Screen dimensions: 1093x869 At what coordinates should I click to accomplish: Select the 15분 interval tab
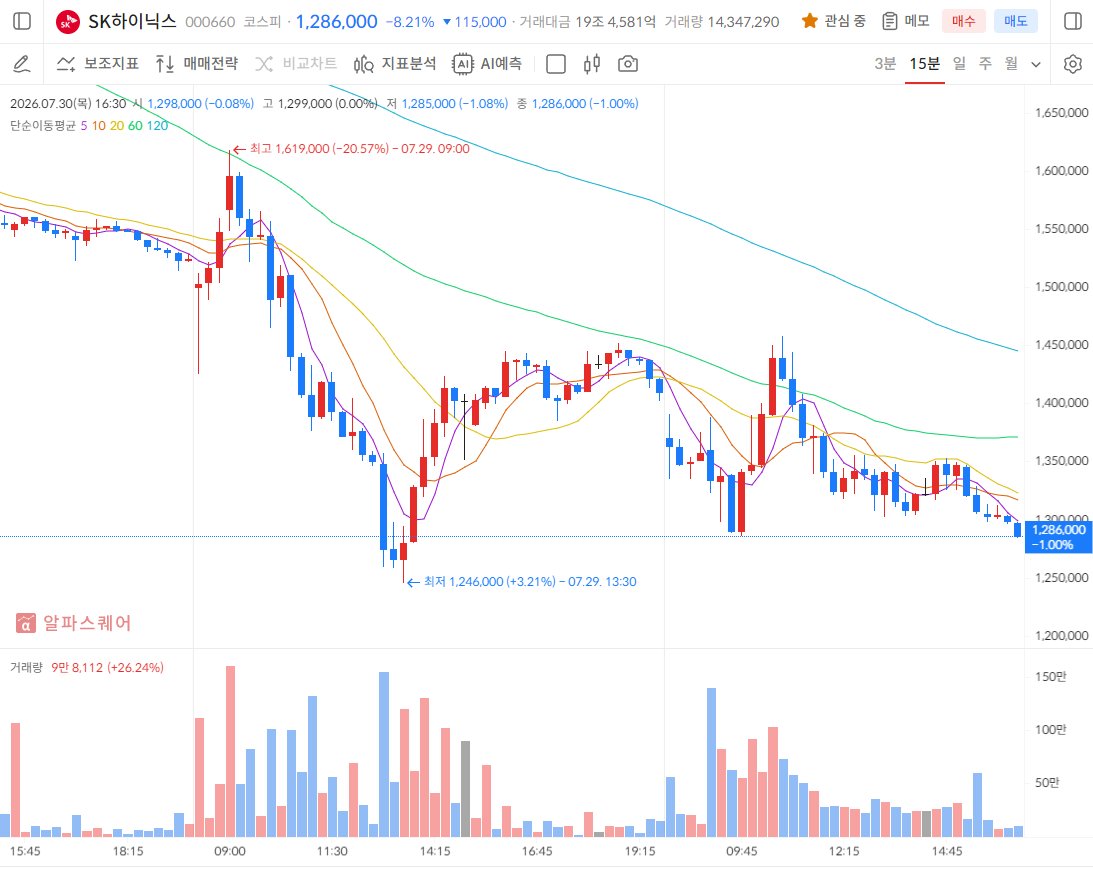pos(924,63)
